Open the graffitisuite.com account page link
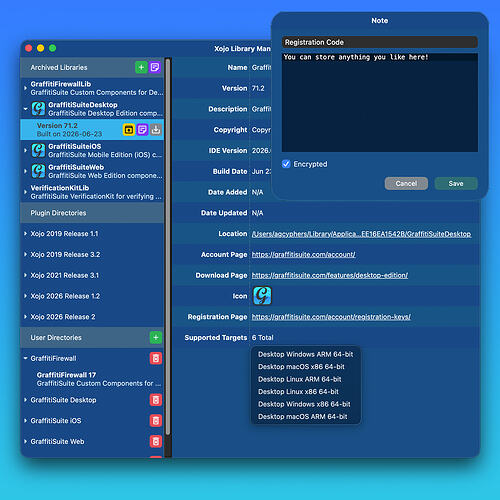 (303, 254)
